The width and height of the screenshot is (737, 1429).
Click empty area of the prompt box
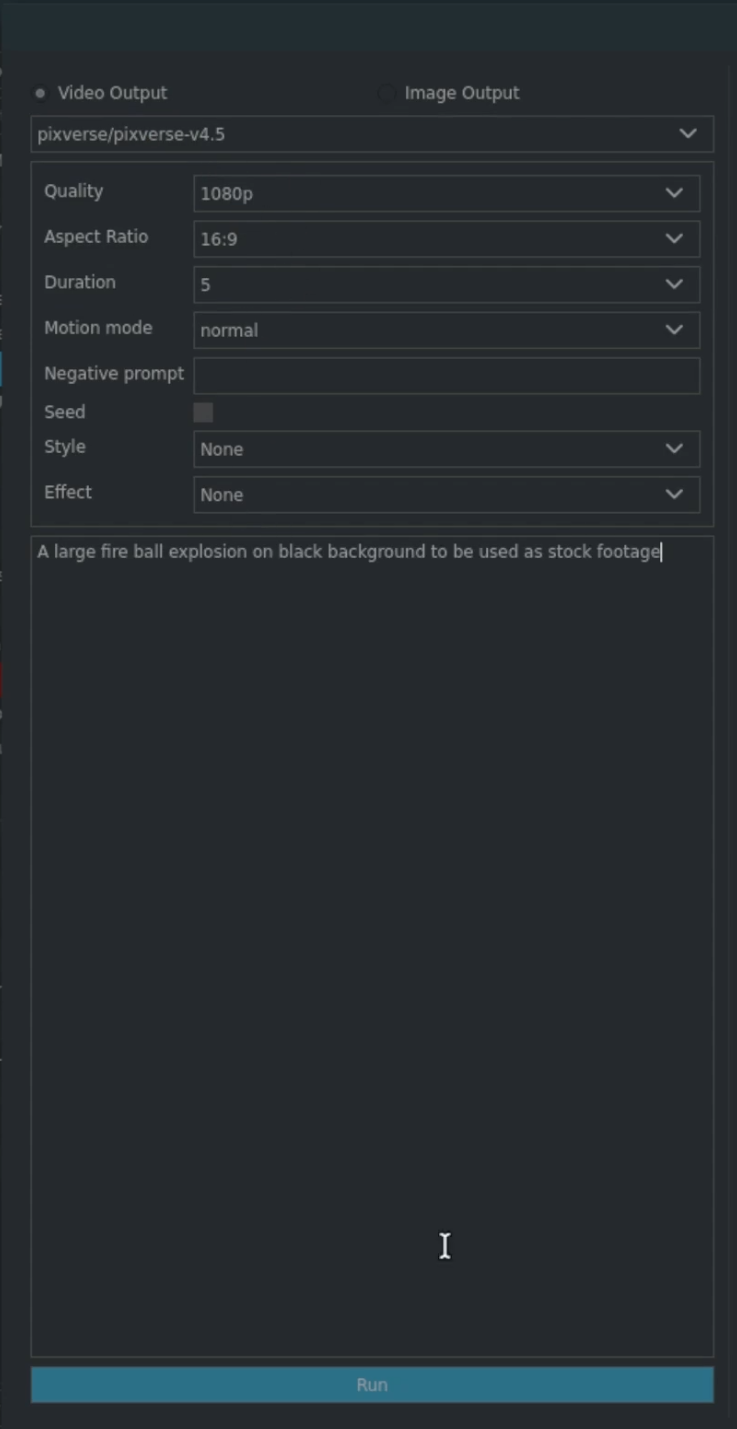pyautogui.click(x=371, y=950)
